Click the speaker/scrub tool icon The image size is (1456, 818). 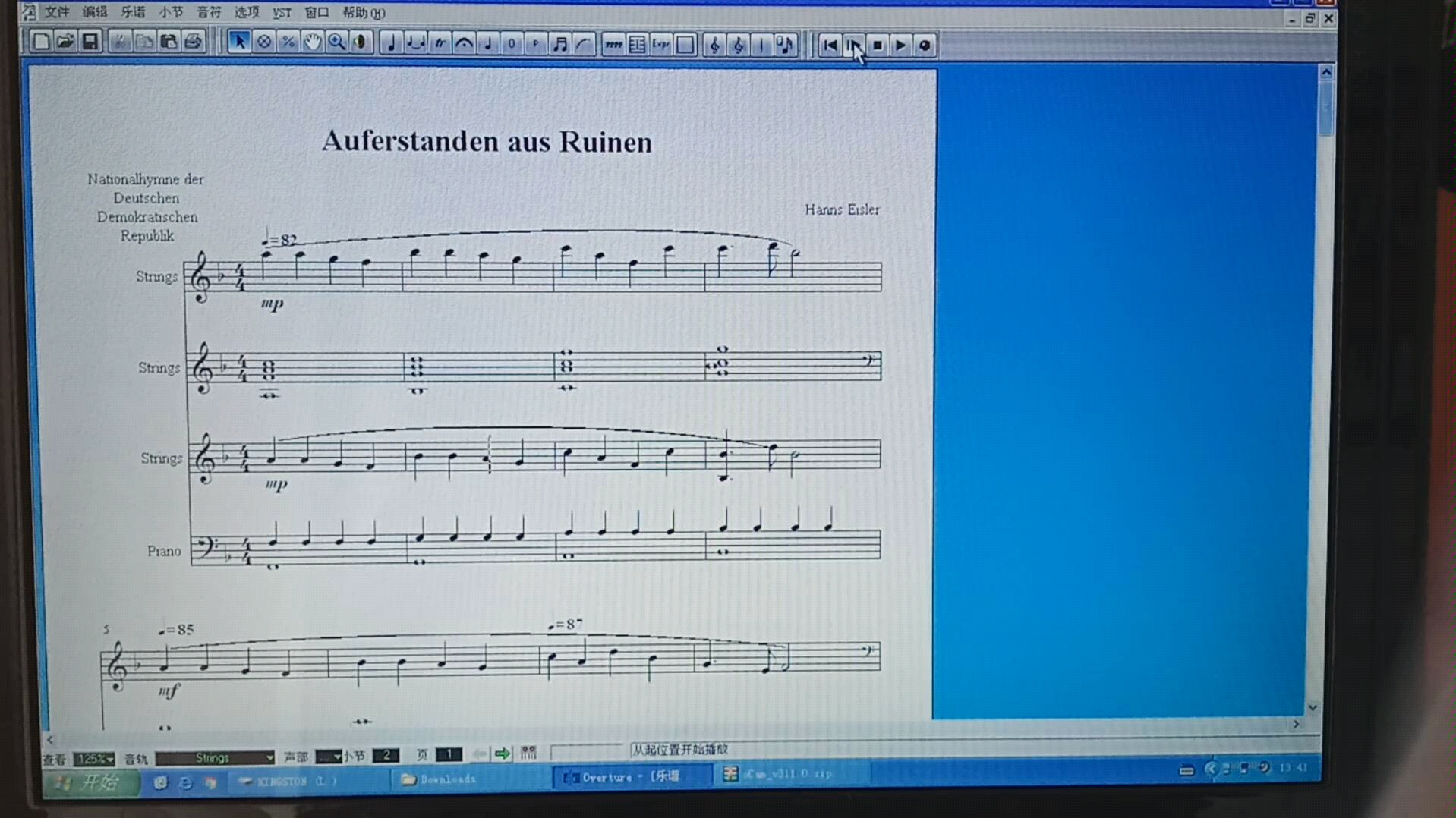click(361, 42)
